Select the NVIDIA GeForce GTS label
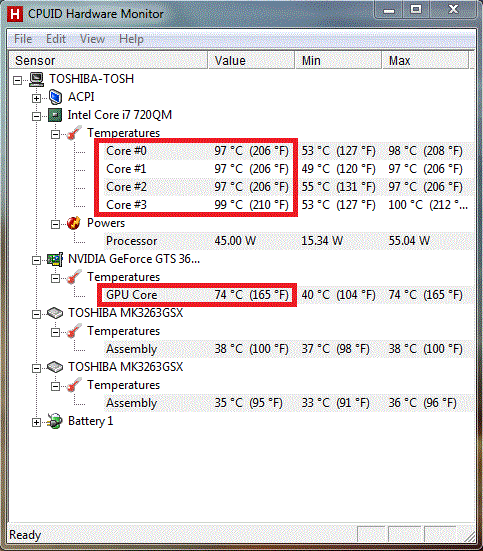483x551 pixels. point(134,259)
